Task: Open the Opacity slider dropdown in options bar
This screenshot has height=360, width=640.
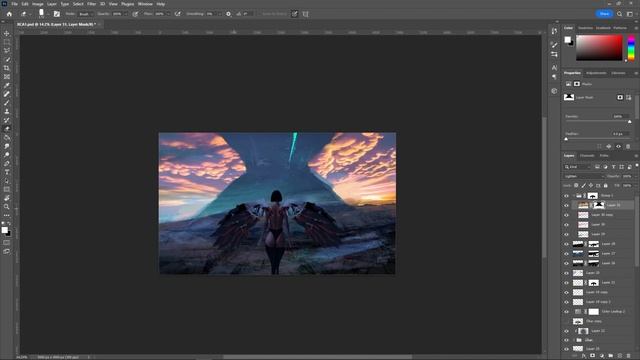Action: pyautogui.click(x=126, y=14)
